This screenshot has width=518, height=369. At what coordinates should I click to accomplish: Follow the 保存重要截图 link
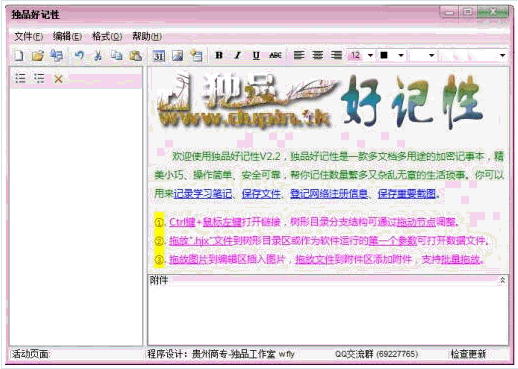click(x=407, y=193)
